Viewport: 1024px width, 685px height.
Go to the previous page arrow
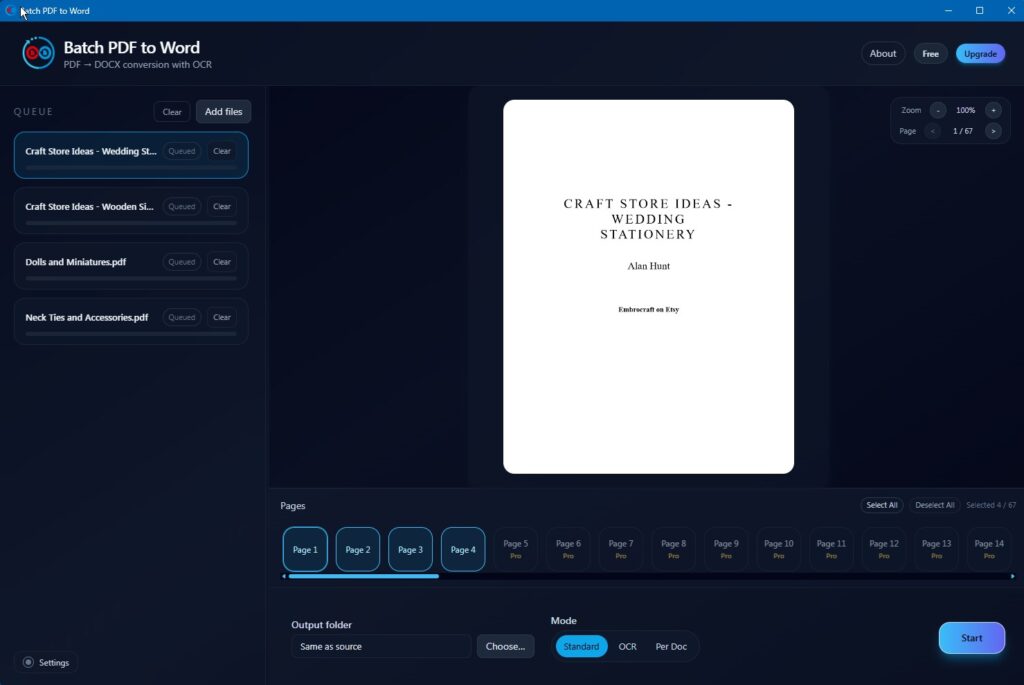click(x=933, y=131)
